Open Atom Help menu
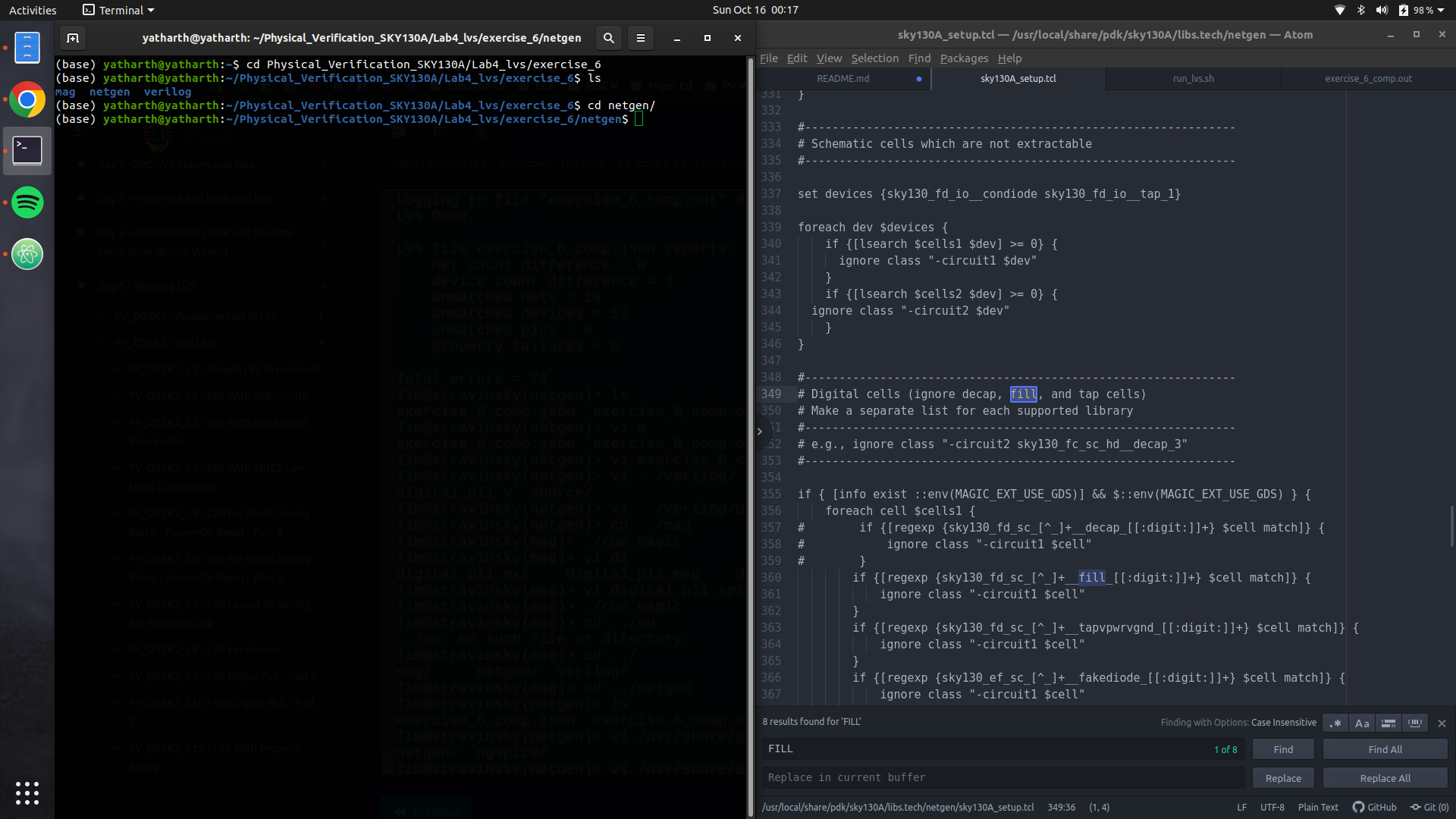Screen dimensions: 1456x819 tap(1009, 58)
